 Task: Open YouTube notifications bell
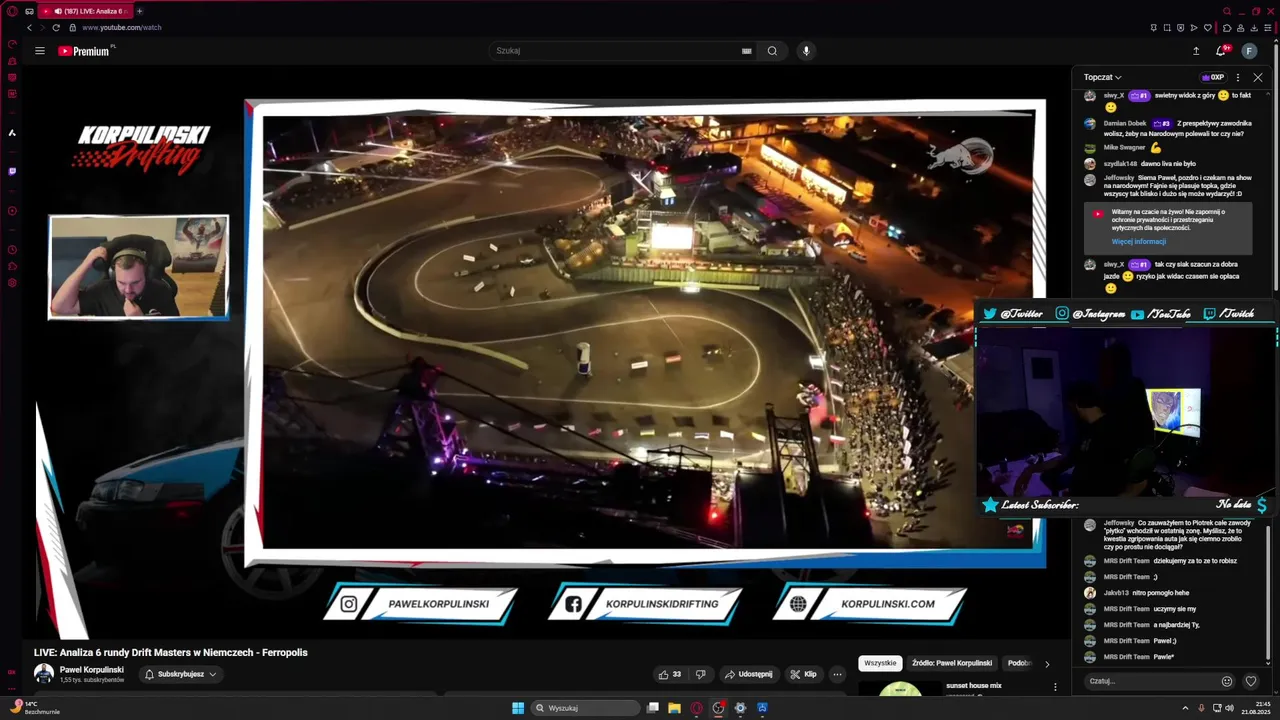tap(1221, 51)
